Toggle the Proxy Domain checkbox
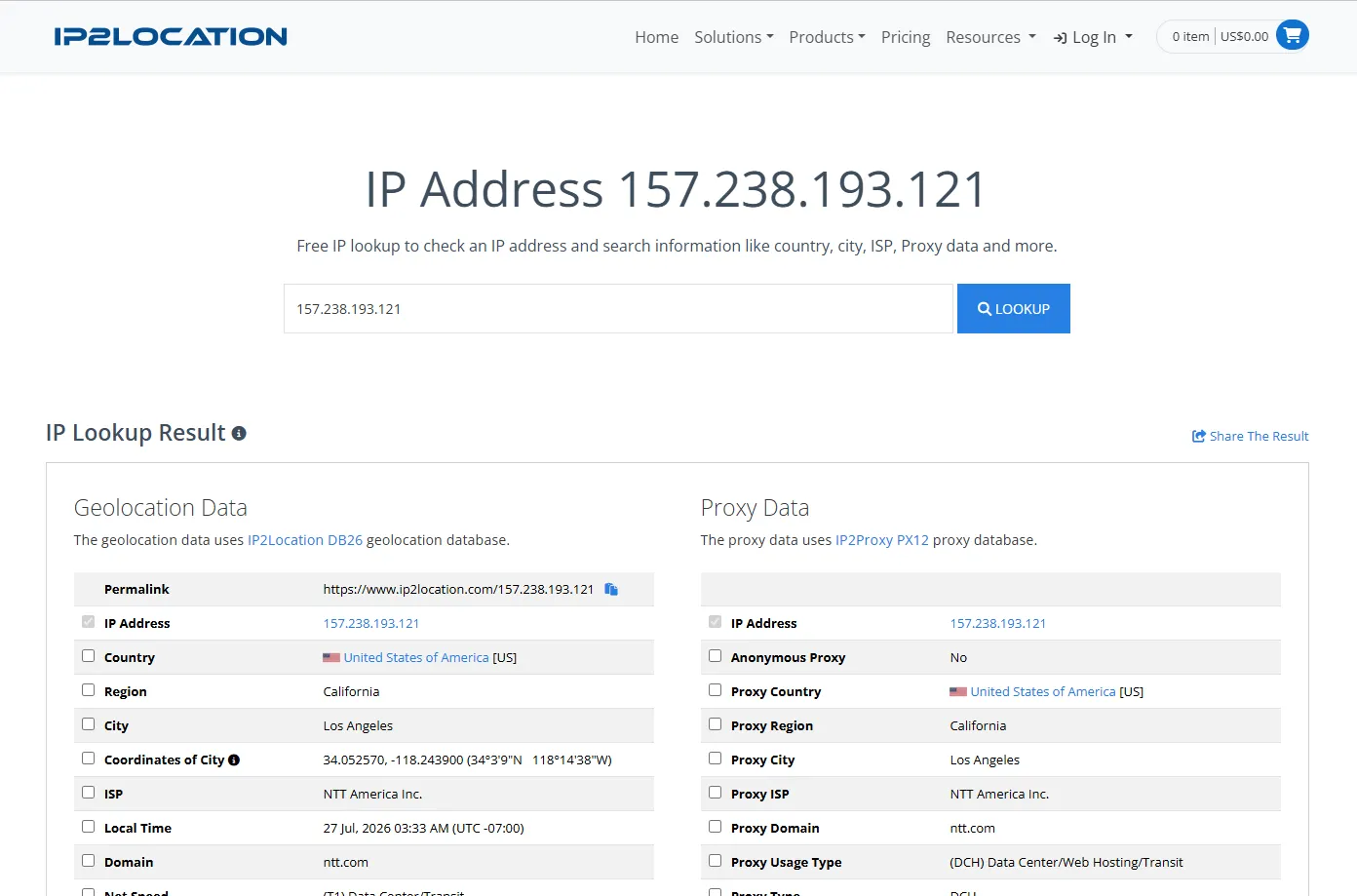Screen dimensions: 1357x896 pos(716,827)
